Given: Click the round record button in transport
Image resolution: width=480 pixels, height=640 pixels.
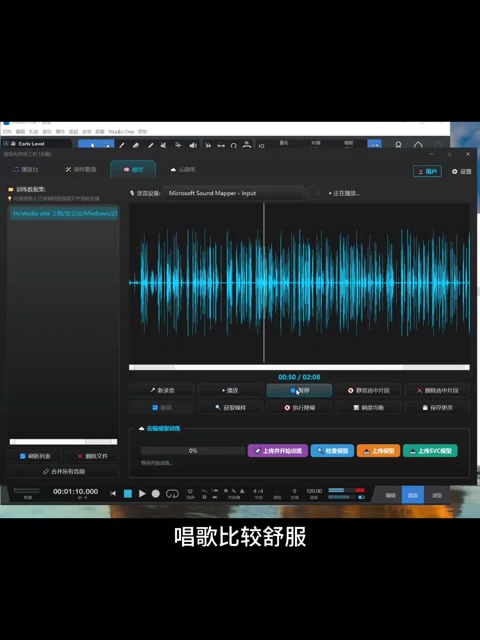Looking at the screenshot, I should (x=156, y=493).
